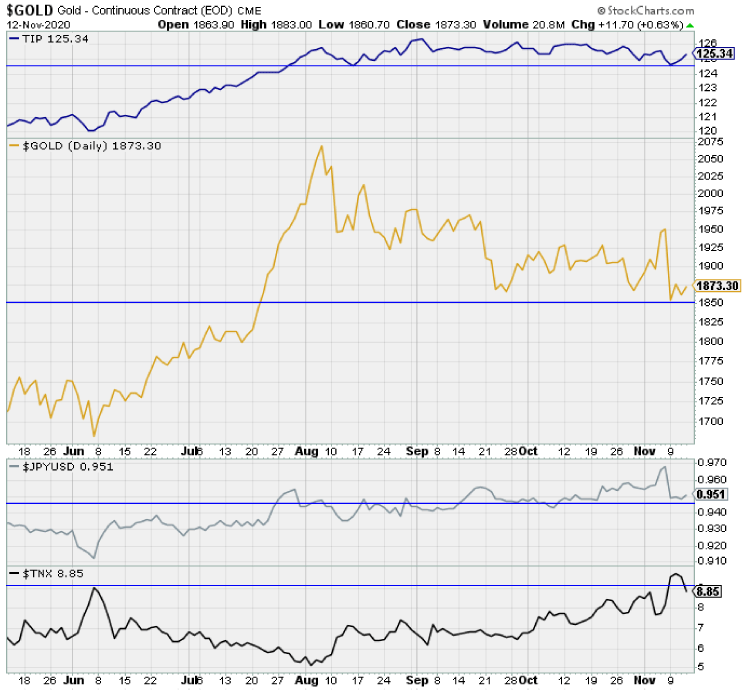This screenshot has width=746, height=690.
Task: Click the StockCharts.com copyright text
Action: (x=646, y=10)
